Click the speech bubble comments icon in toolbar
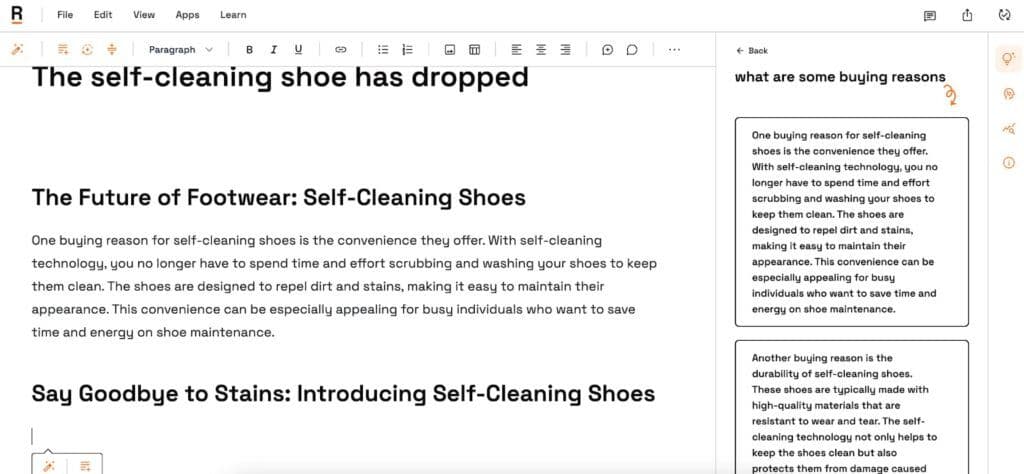 [632, 50]
